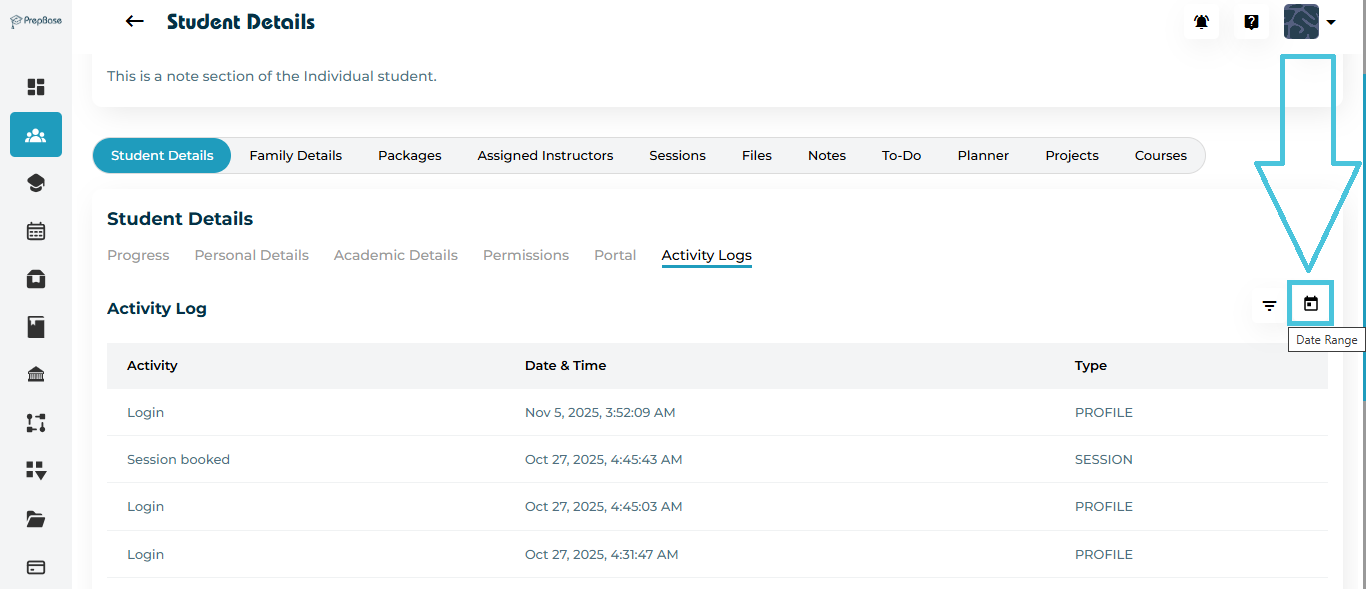Image resolution: width=1366 pixels, height=589 pixels.
Task: Click the user profile avatar
Action: (x=1301, y=22)
